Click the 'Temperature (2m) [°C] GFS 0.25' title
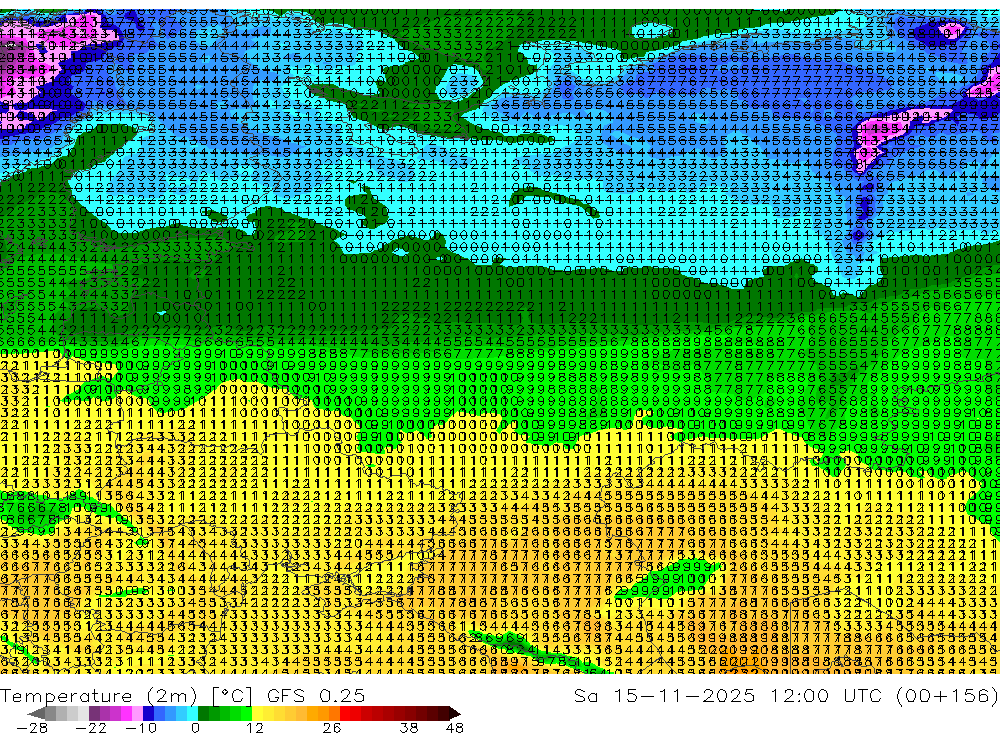Viewport: 1000px width, 733px height. point(183,696)
